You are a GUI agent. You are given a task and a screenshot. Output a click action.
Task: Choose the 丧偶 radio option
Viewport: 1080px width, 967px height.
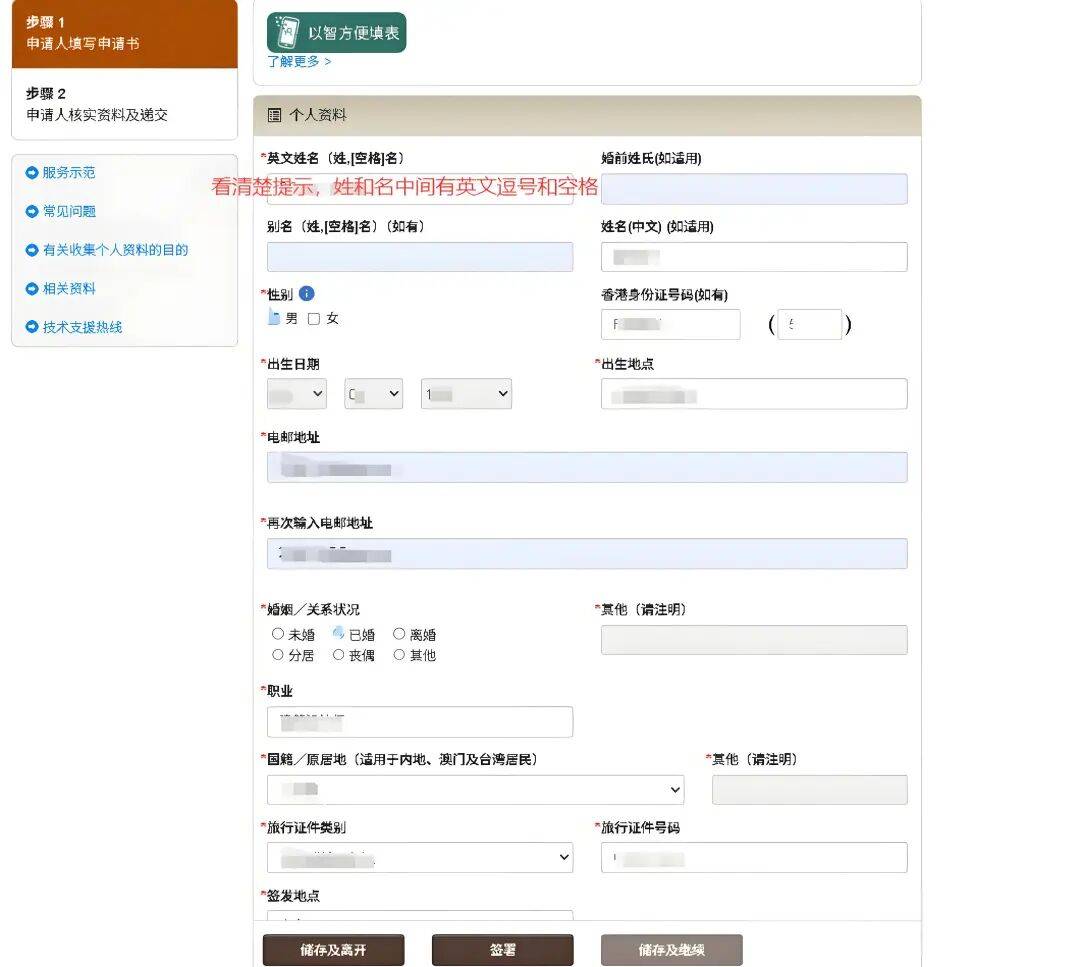pos(339,655)
